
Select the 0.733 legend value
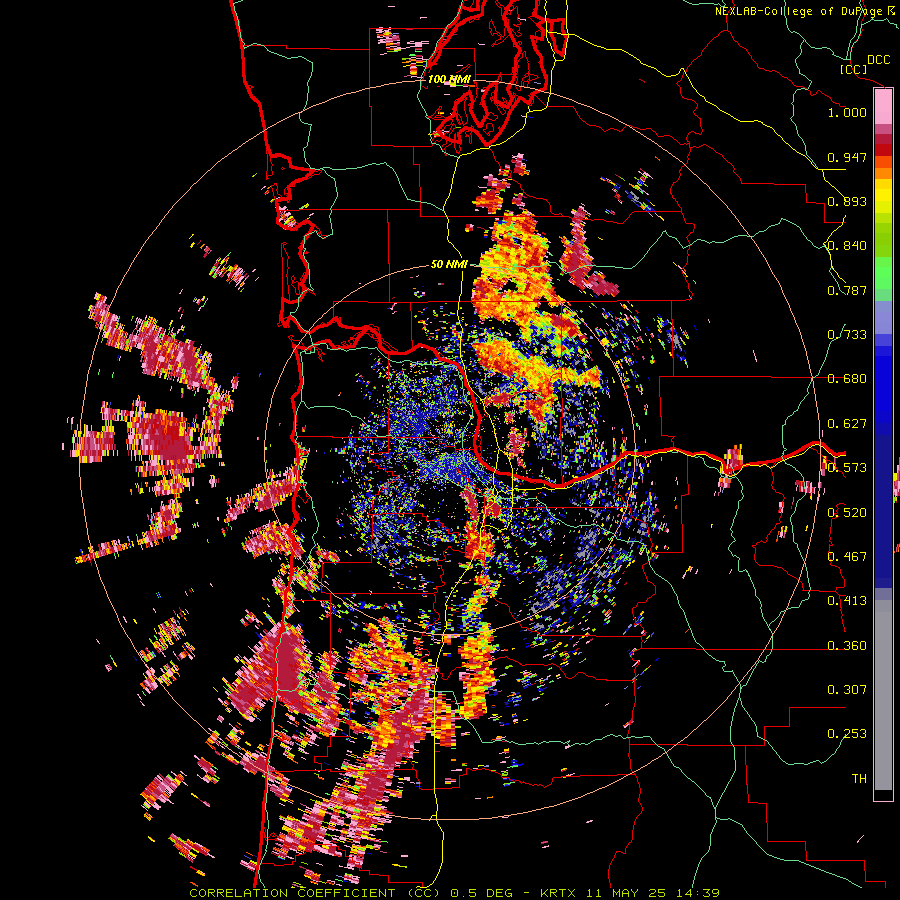coord(847,335)
